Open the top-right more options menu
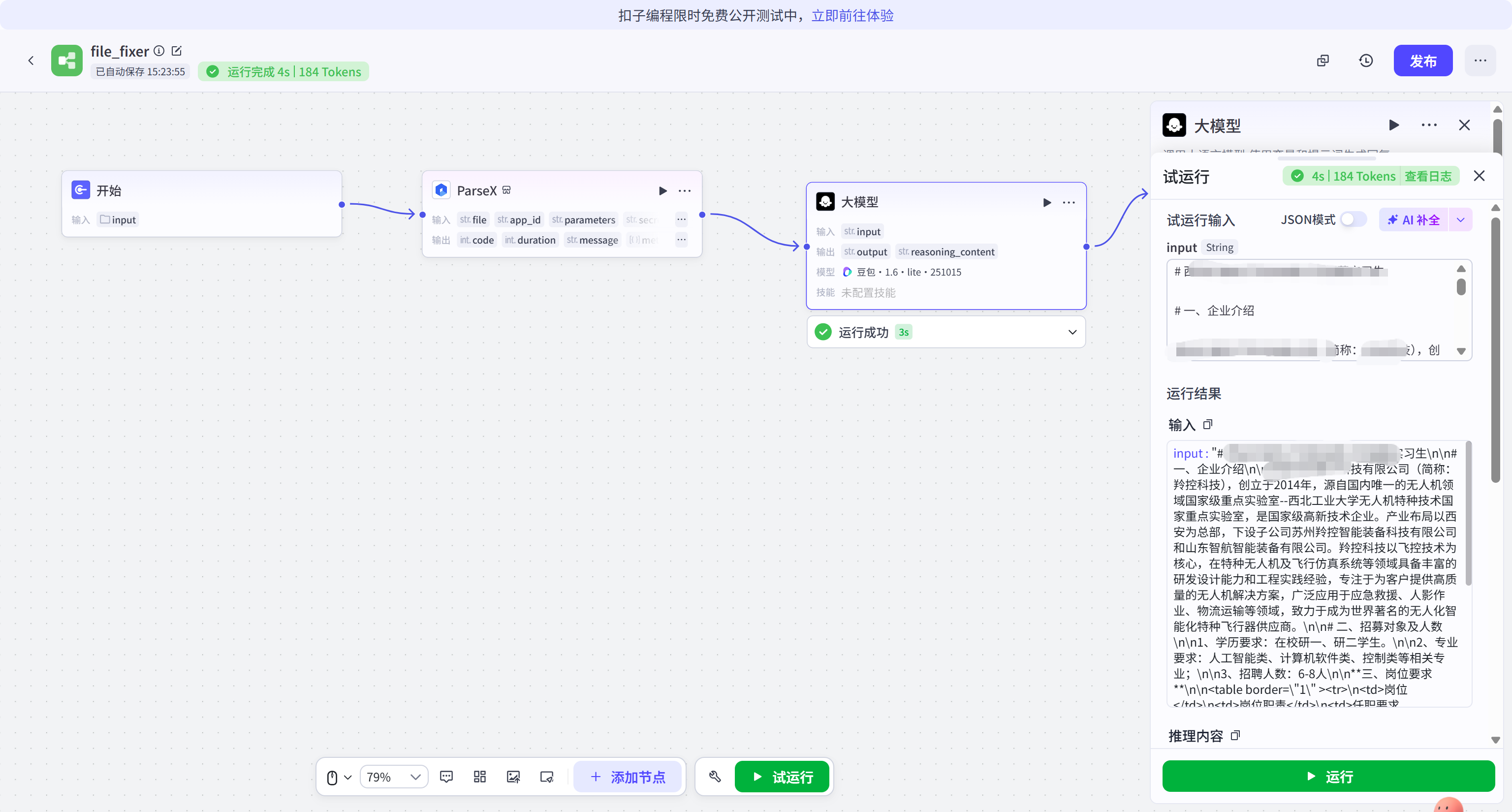The height and width of the screenshot is (812, 1512). click(x=1480, y=61)
